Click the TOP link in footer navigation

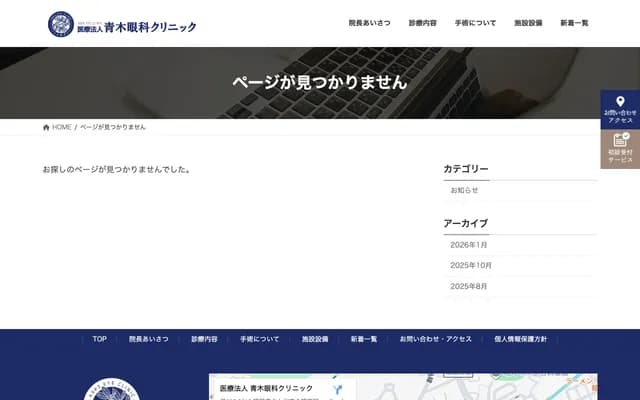[99, 339]
